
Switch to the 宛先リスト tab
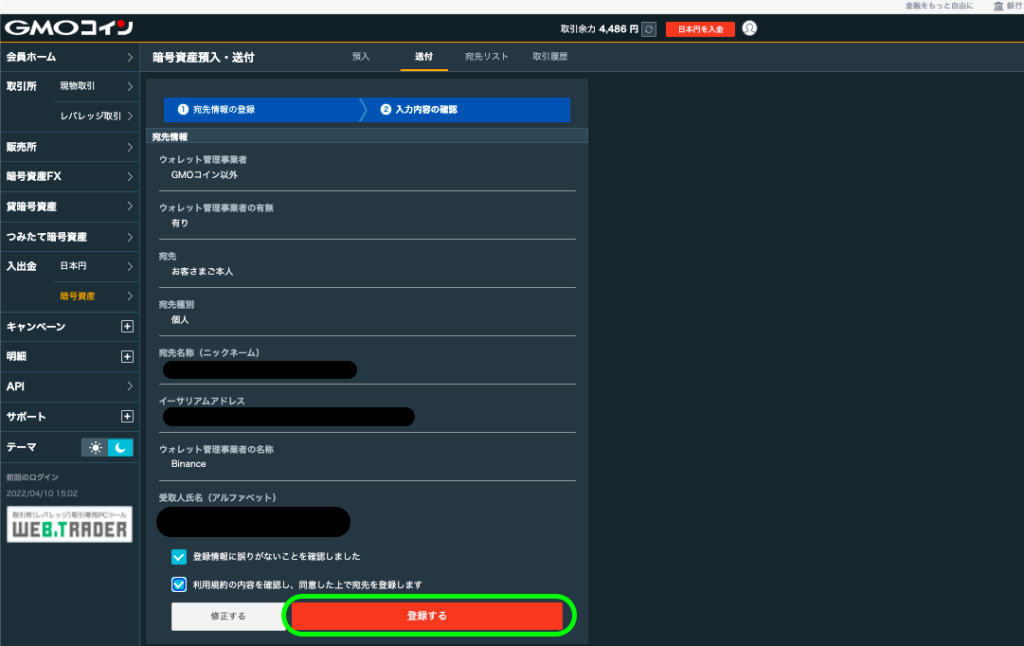[487, 57]
